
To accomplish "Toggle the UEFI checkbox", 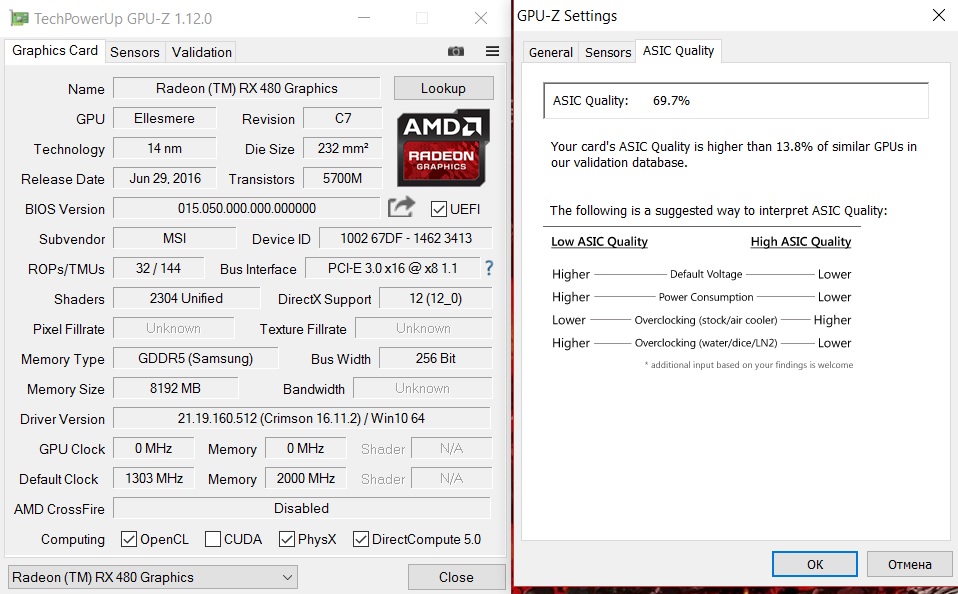I will click(x=439, y=209).
